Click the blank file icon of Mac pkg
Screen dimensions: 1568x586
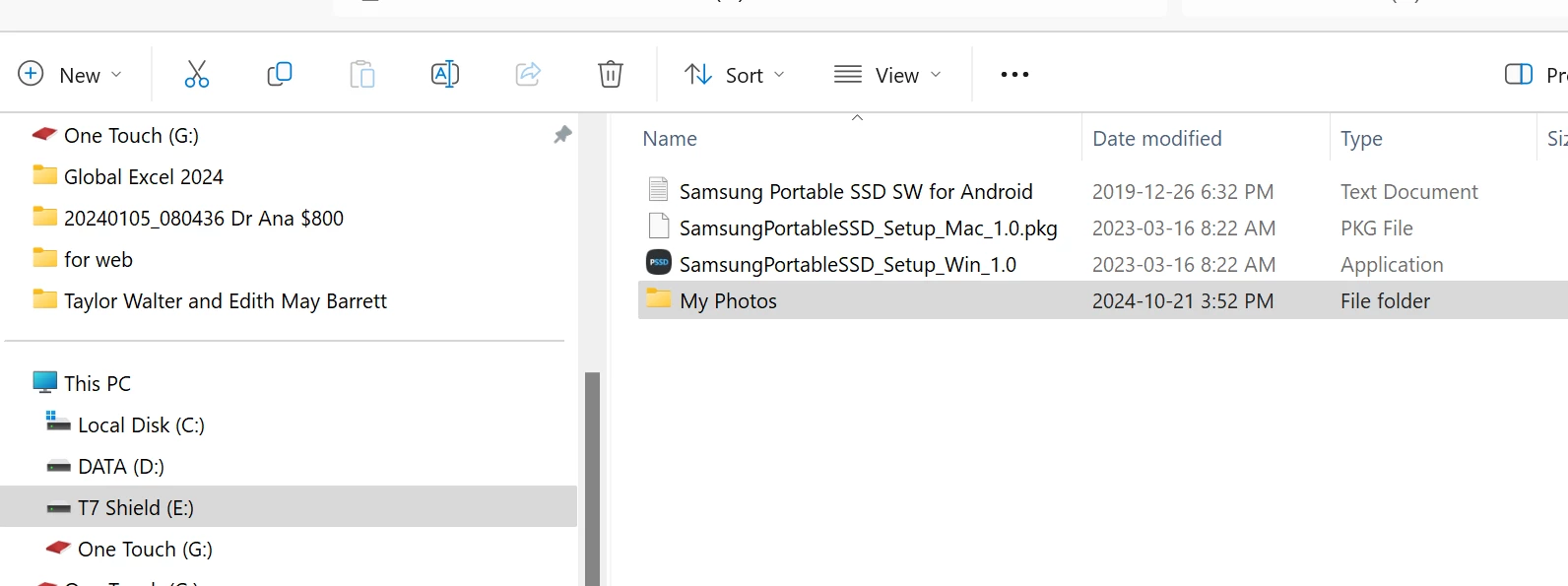[658, 226]
